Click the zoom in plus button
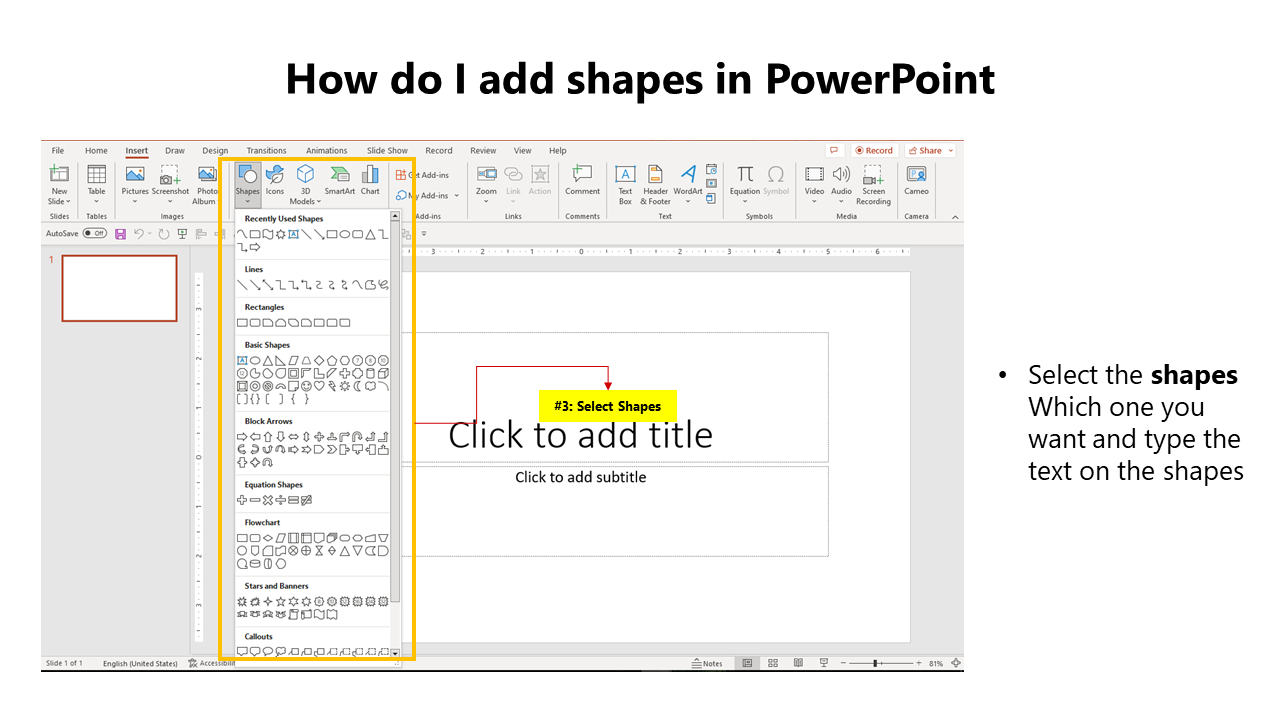 [919, 663]
